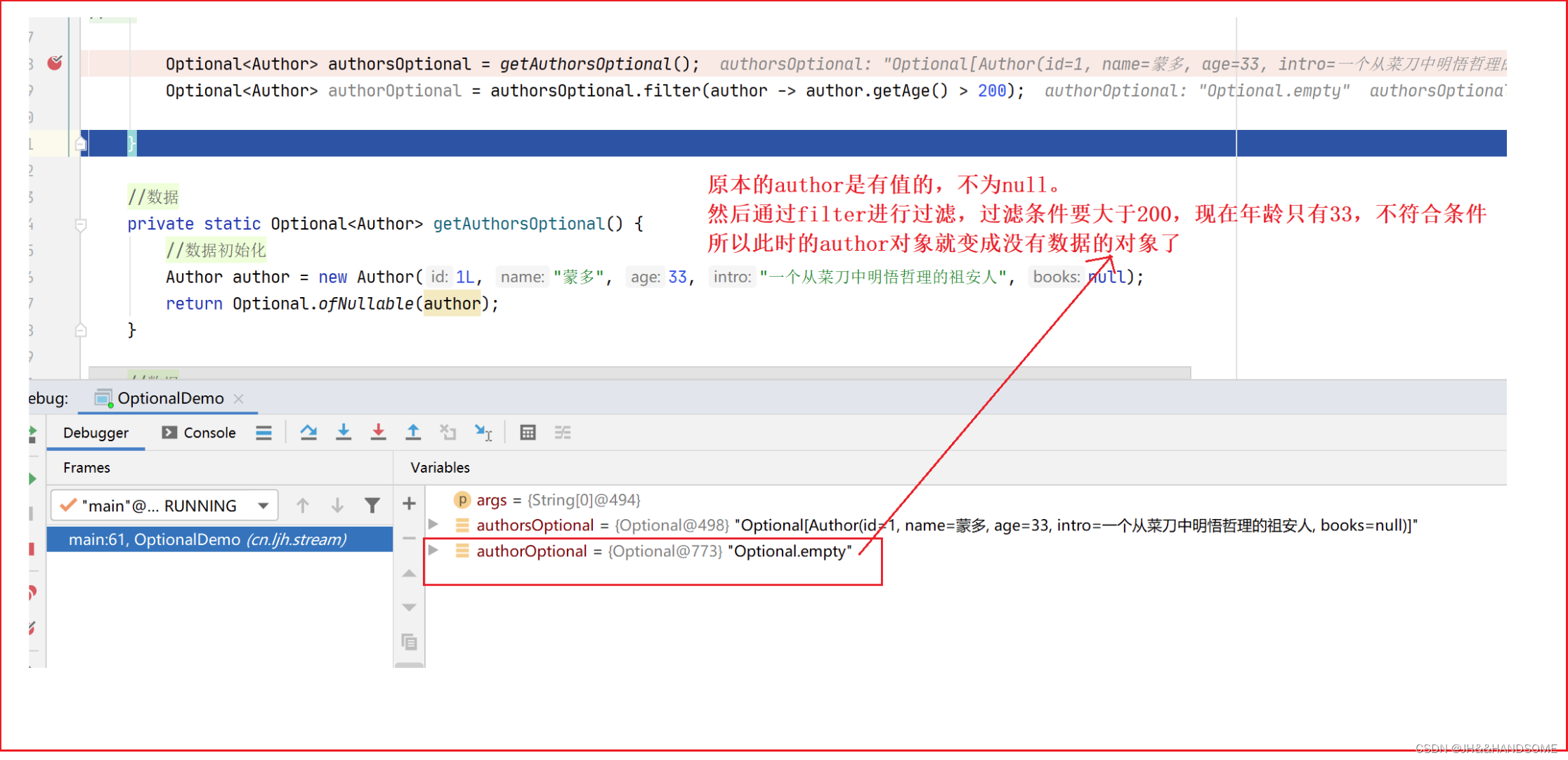Move watch up in Variables panel
1568x760 pixels.
point(409,574)
